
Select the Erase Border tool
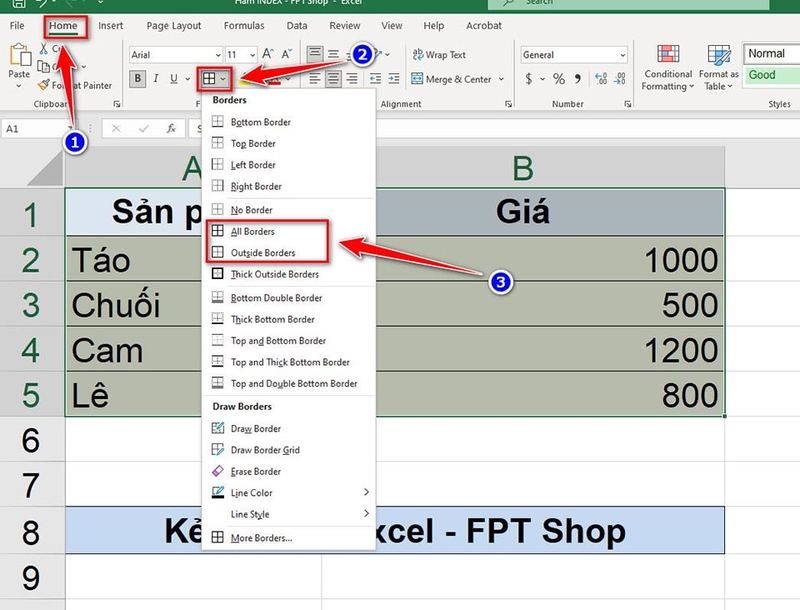point(254,470)
